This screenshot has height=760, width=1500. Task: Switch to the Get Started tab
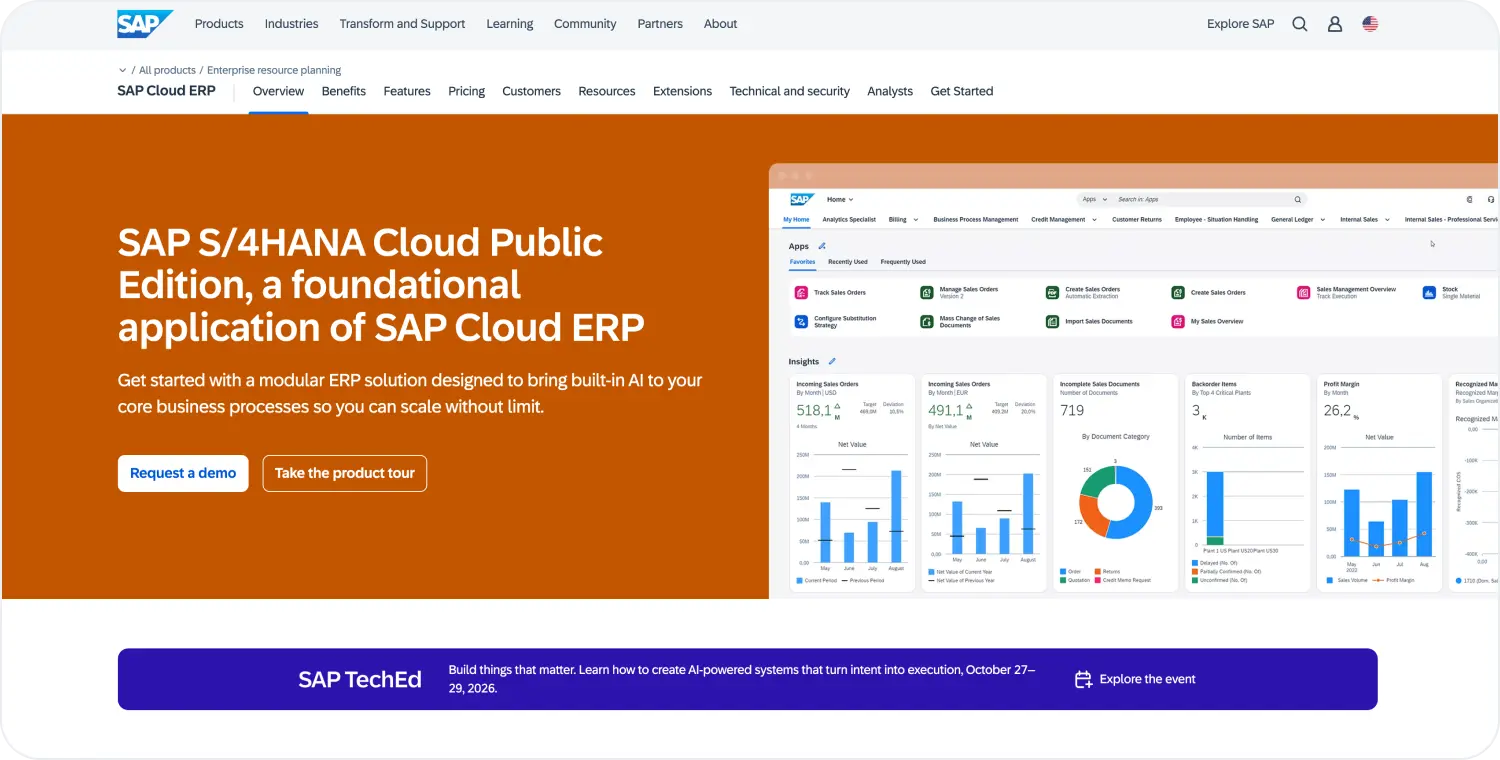[962, 91]
